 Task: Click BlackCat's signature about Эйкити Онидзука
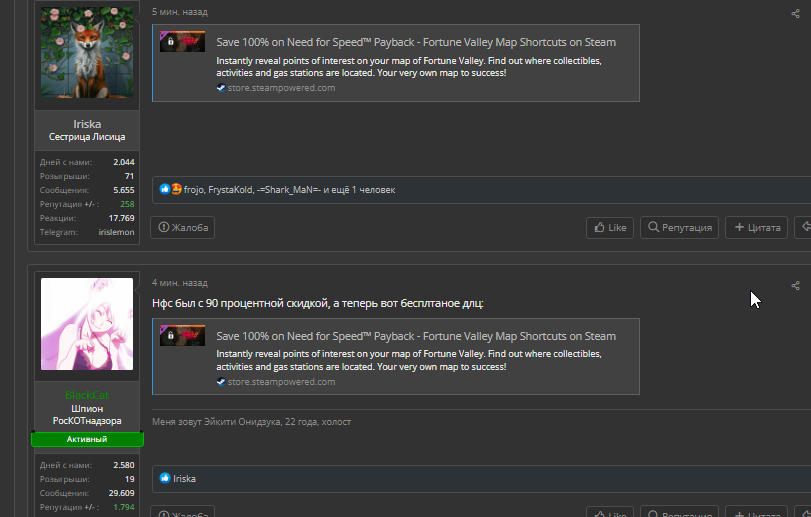[x=251, y=422]
